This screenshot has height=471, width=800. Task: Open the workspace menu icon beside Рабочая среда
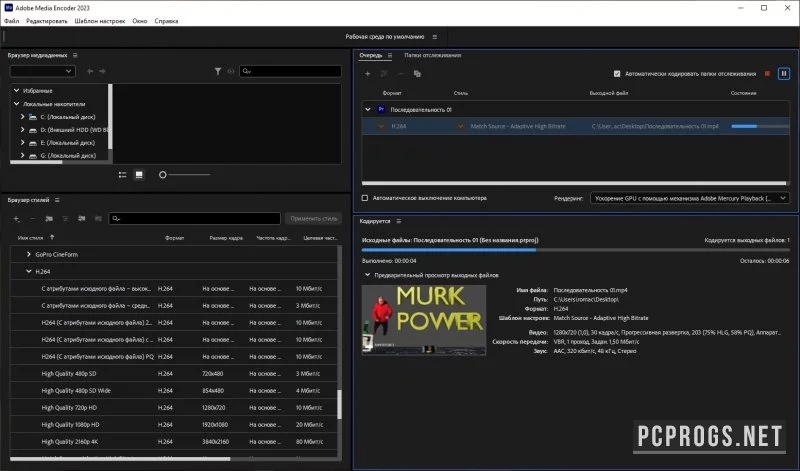[x=435, y=37]
